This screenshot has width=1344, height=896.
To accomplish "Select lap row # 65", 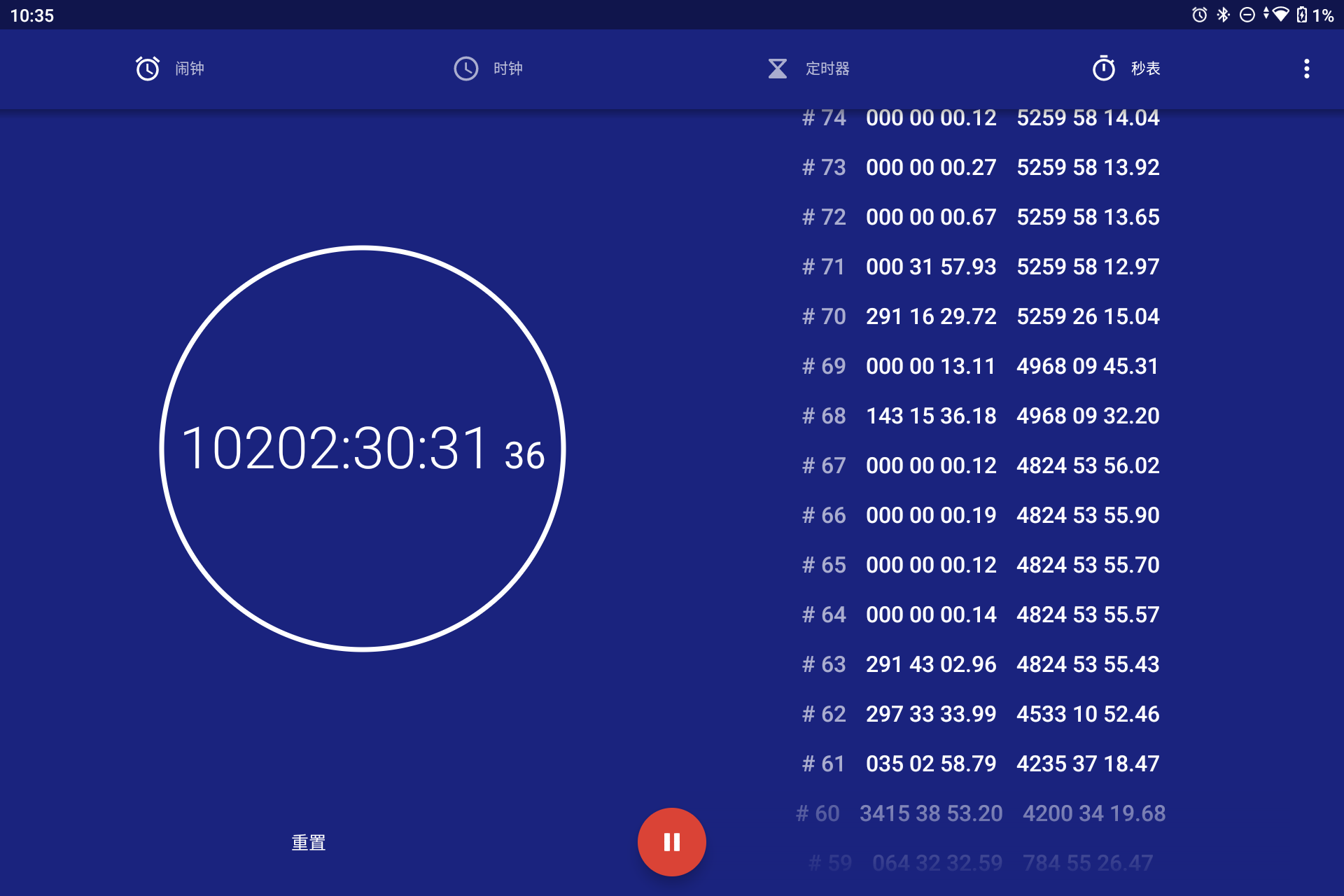I will tap(981, 565).
